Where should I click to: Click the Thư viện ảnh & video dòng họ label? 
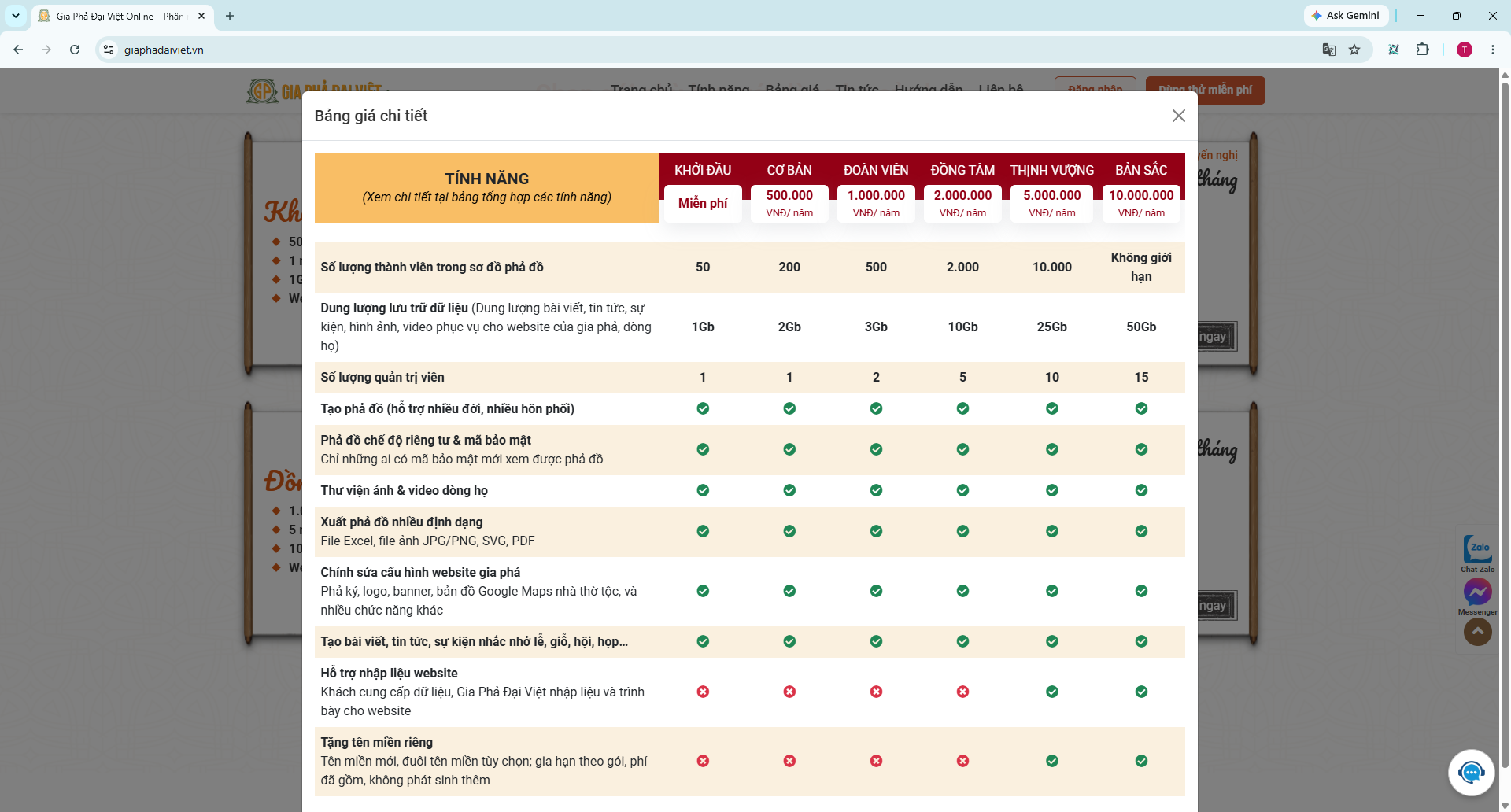tap(404, 490)
